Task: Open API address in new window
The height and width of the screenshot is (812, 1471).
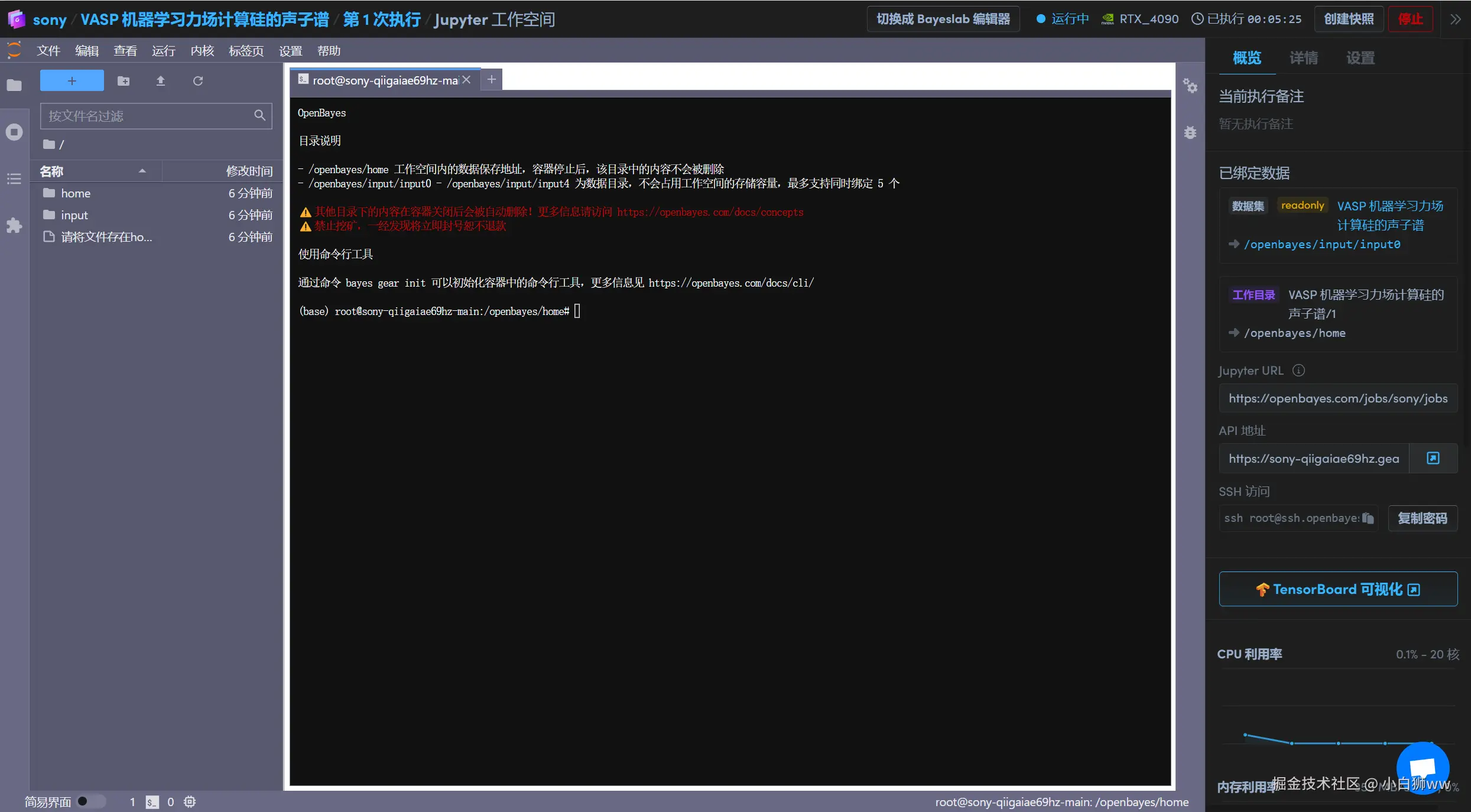Action: pyautogui.click(x=1433, y=459)
